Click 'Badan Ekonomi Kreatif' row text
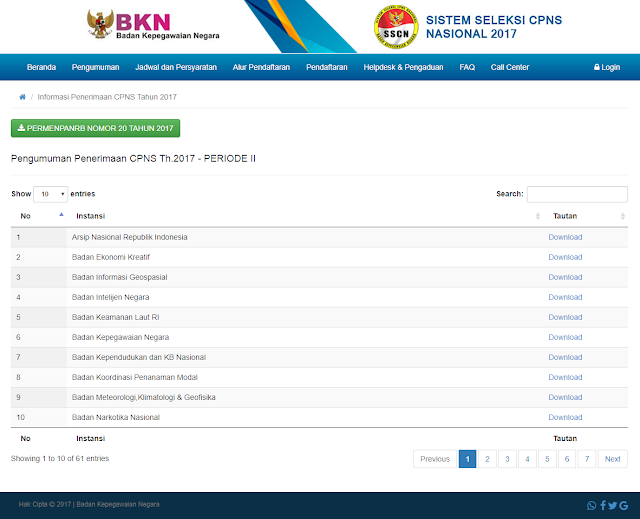Viewport: 640px width, 519px height. (111, 257)
